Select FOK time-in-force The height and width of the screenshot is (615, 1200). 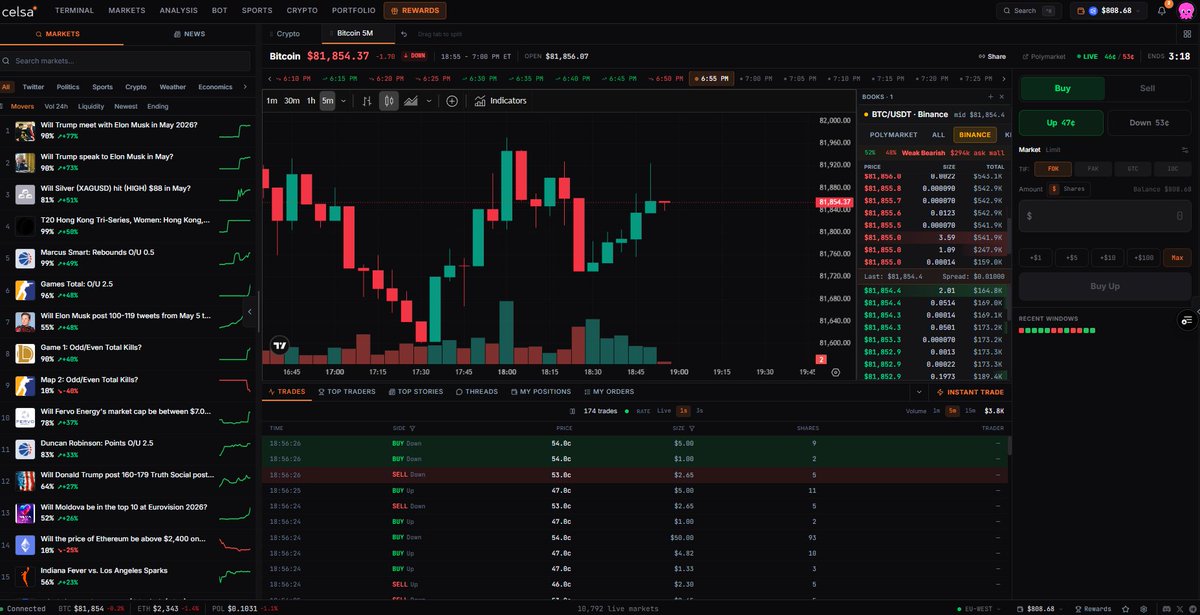(1053, 169)
